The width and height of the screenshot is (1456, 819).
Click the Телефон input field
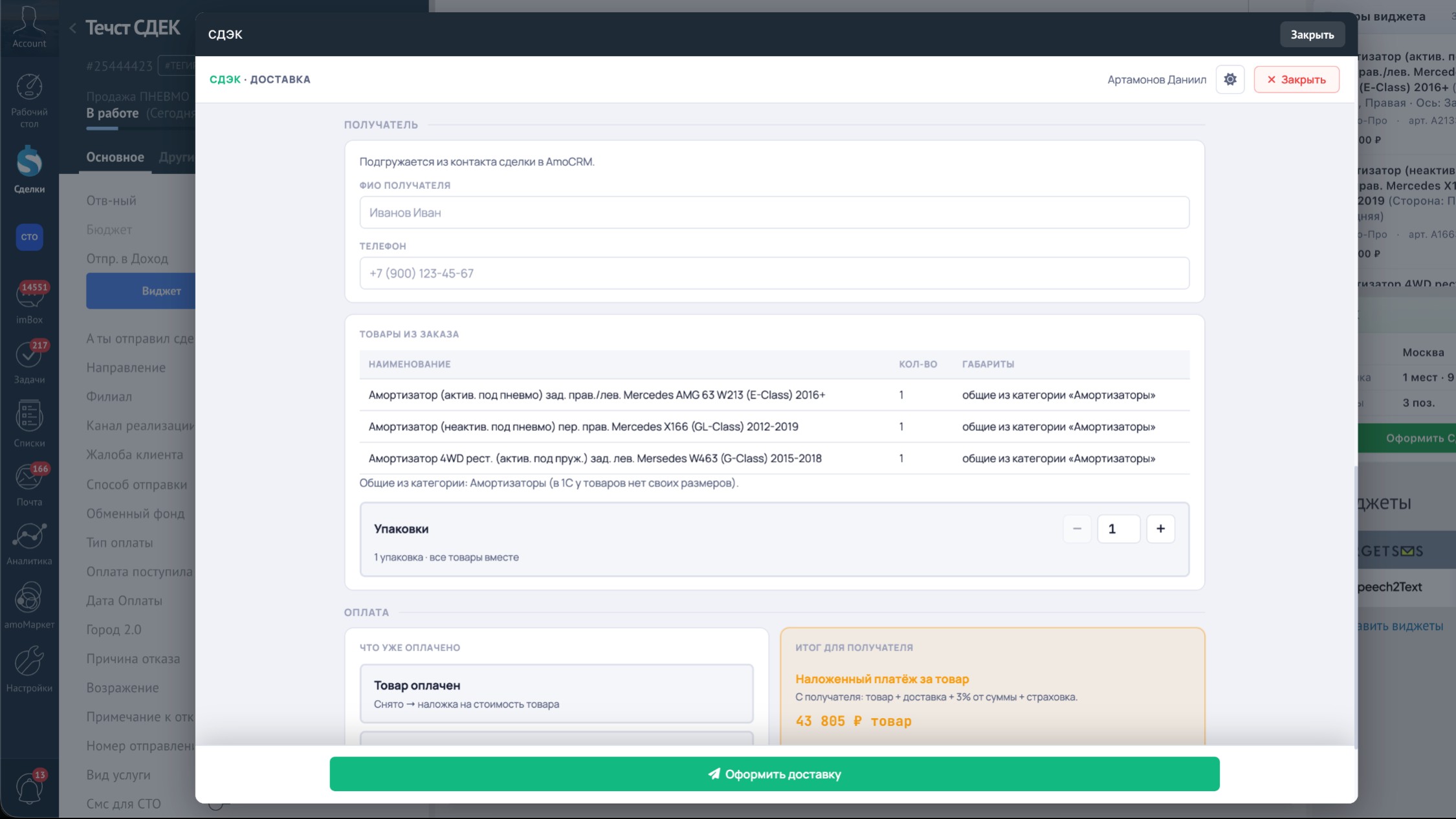click(x=774, y=273)
